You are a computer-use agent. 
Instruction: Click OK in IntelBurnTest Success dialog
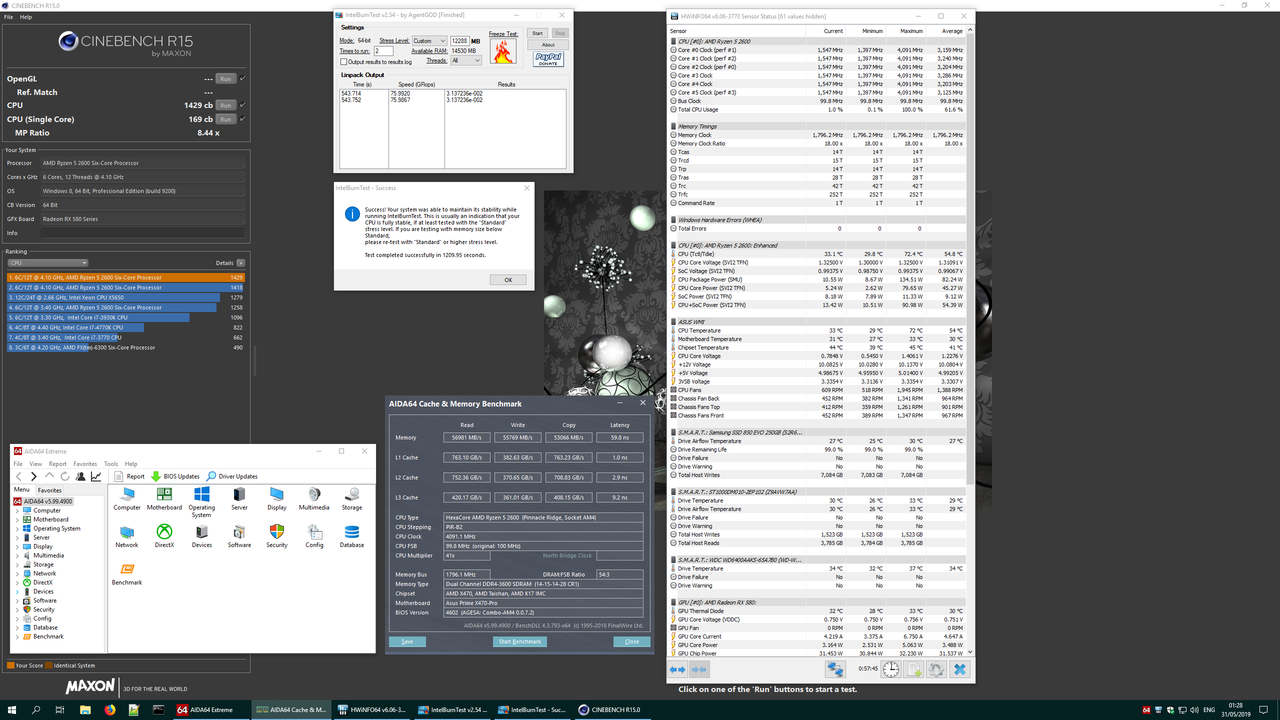[x=508, y=280]
